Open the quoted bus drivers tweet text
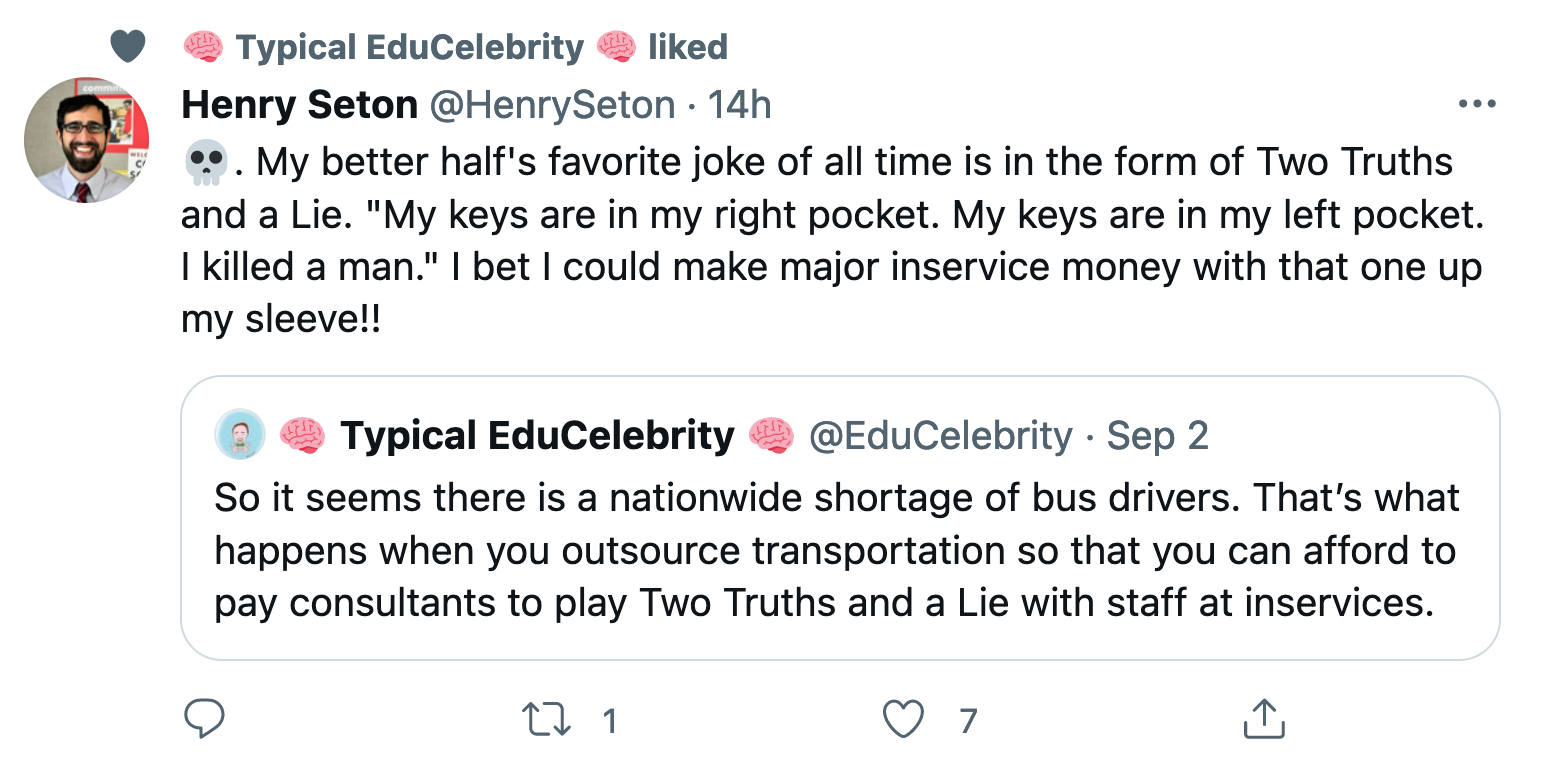The height and width of the screenshot is (762, 1542). click(x=836, y=551)
